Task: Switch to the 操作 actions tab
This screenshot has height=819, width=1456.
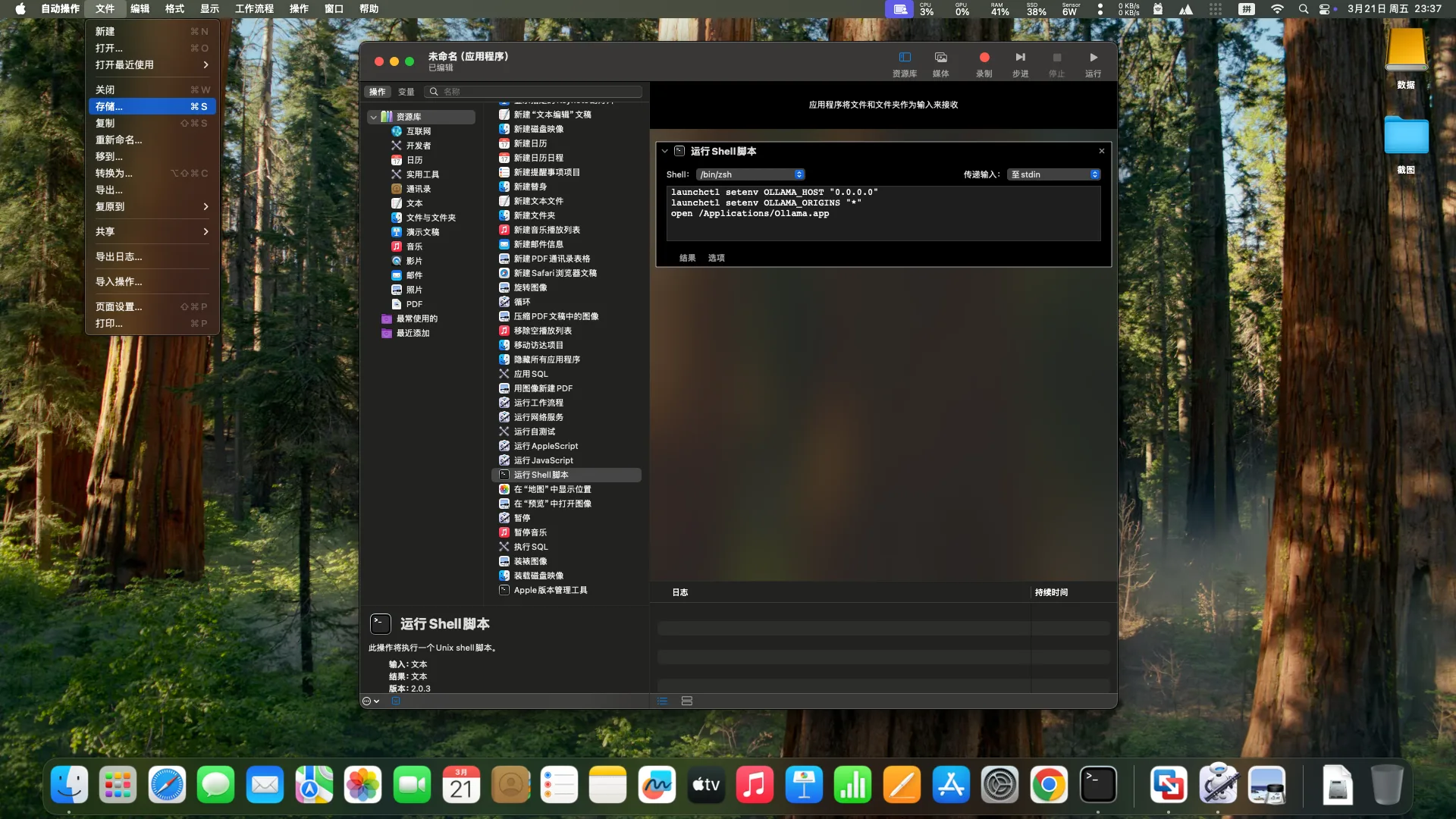Action: 378,92
